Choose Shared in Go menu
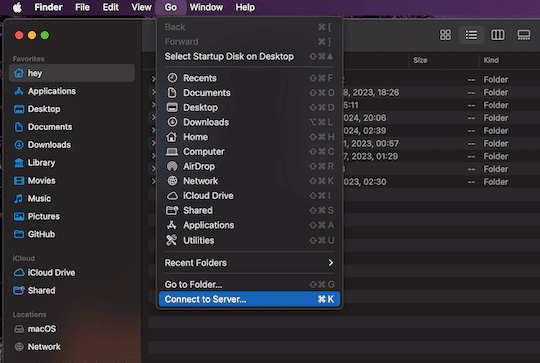 [x=249, y=210]
